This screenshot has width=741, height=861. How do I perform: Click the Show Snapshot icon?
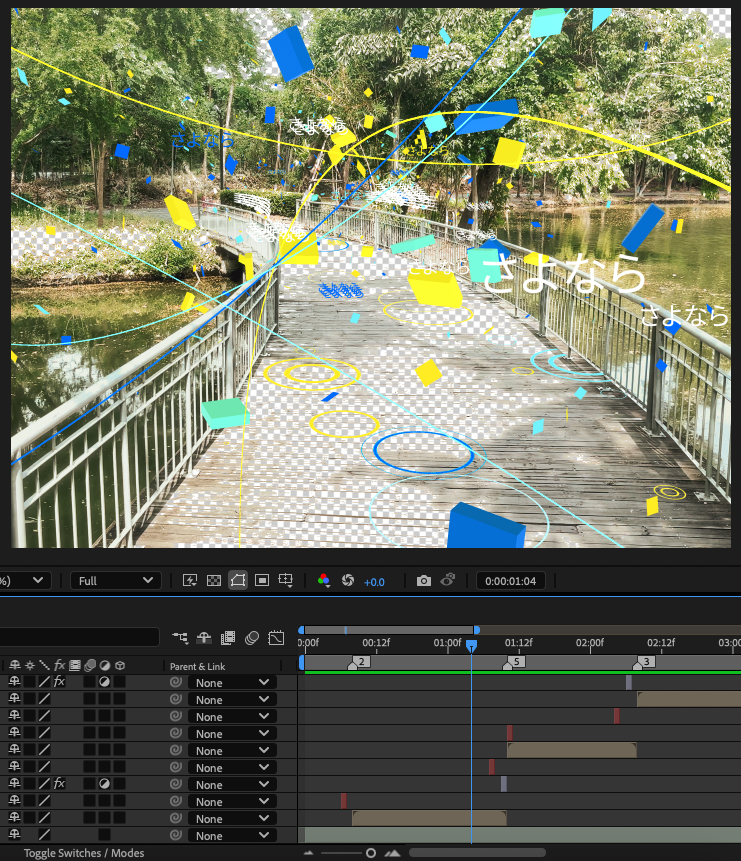[448, 580]
